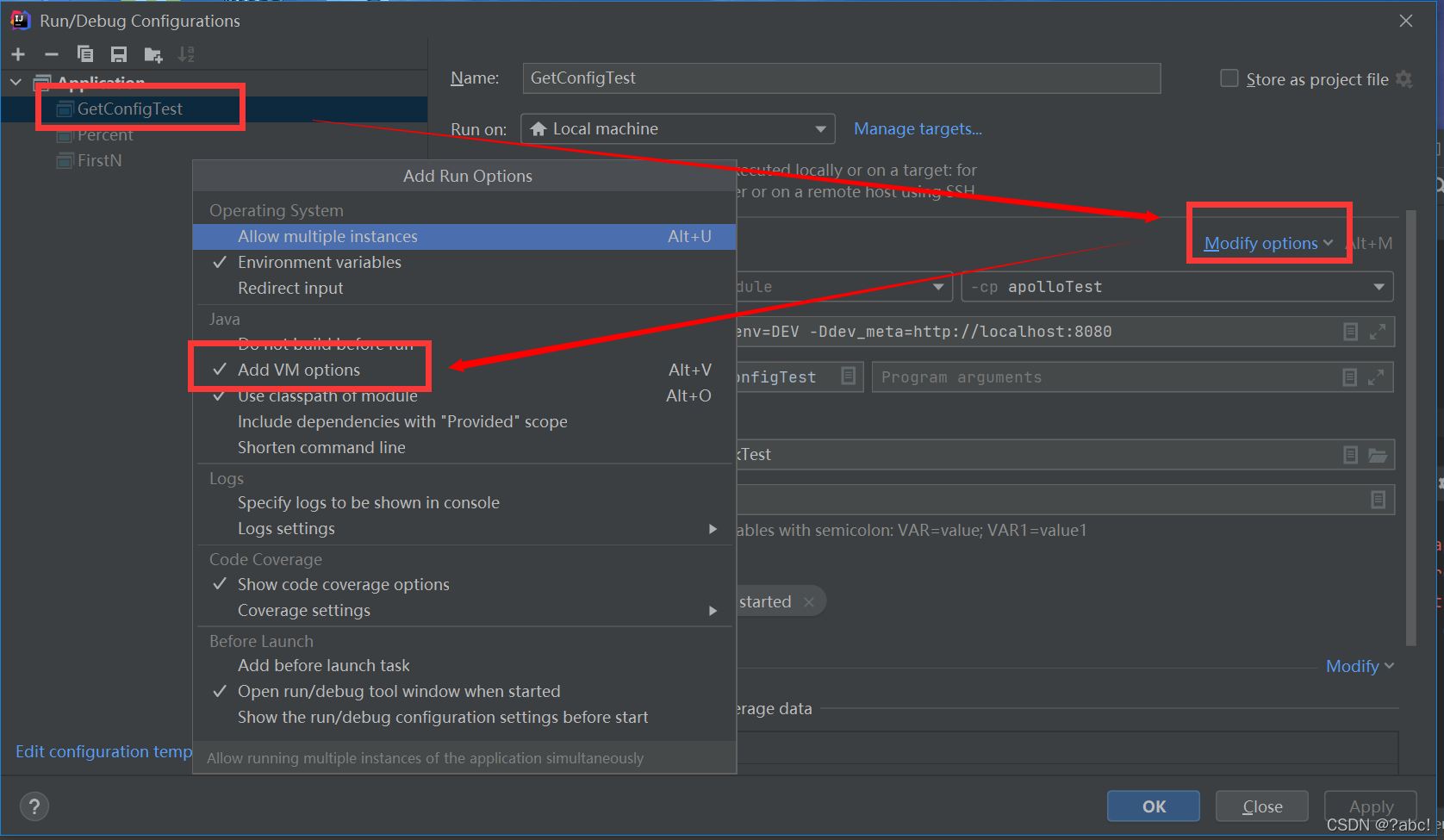Open the Before launch Modify dropdown
Screen dimensions: 1444x840
coord(1360,666)
